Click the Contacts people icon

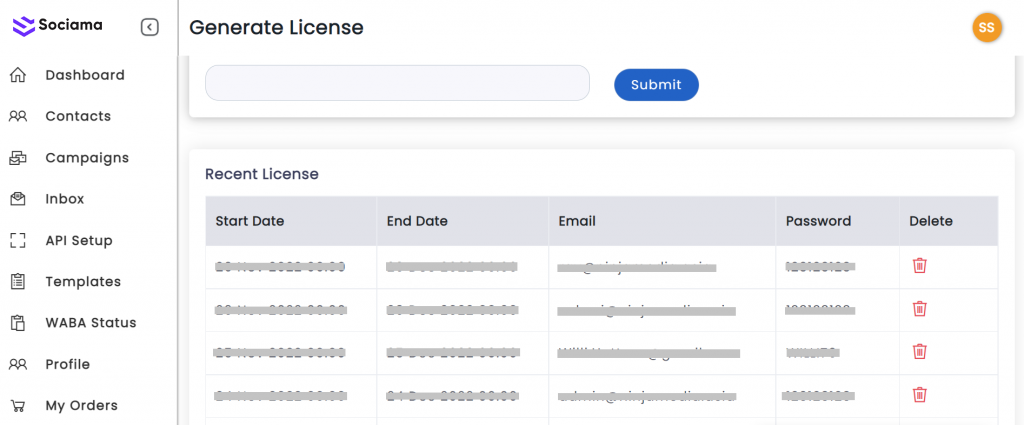18,116
